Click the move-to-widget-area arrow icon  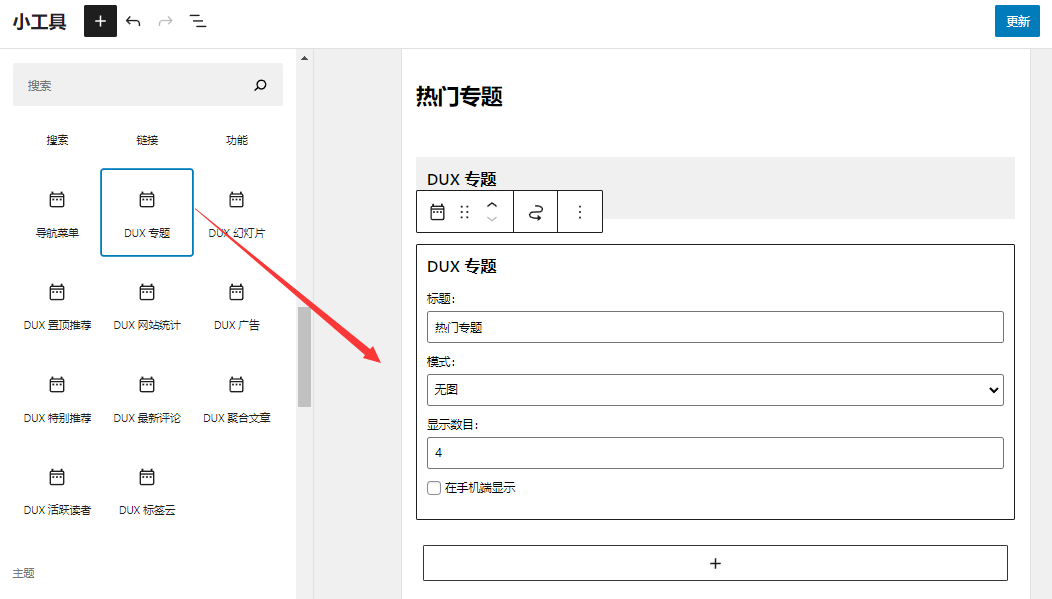tap(535, 211)
